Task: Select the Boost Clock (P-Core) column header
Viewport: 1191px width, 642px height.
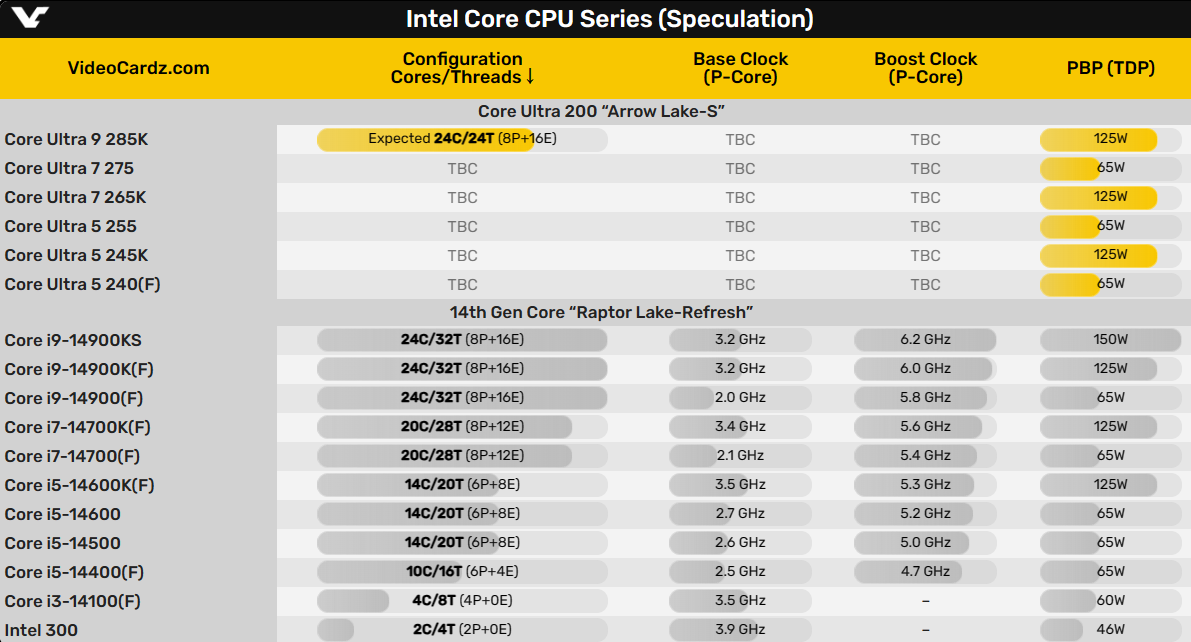Action: pos(925,68)
